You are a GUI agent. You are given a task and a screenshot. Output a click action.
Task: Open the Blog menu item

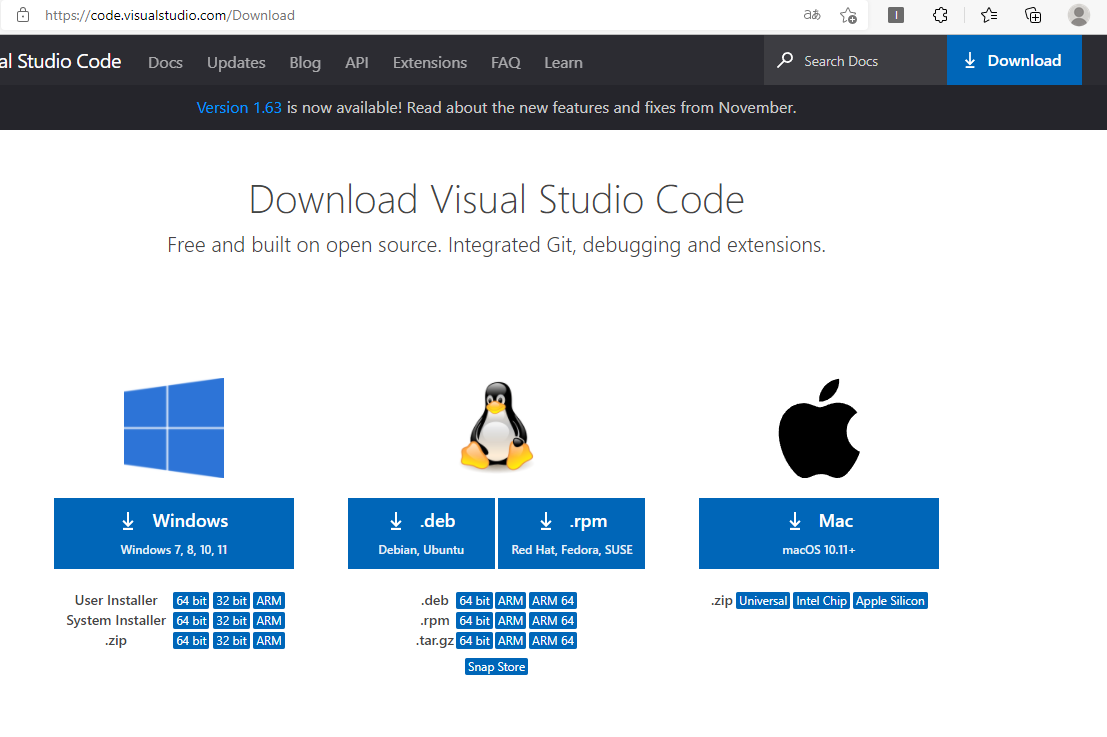coord(305,63)
